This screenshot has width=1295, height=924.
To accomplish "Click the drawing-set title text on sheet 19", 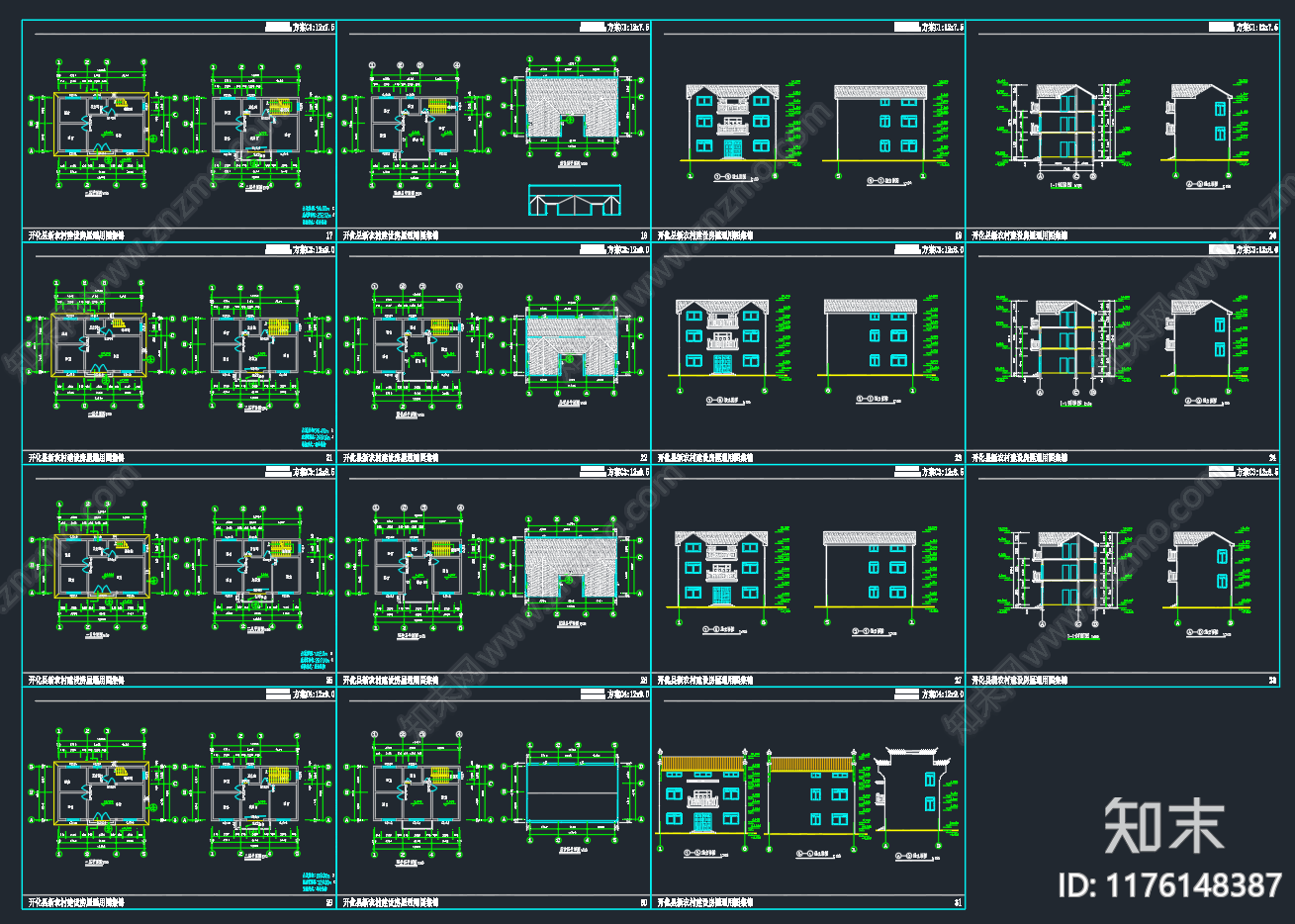I will (705, 236).
